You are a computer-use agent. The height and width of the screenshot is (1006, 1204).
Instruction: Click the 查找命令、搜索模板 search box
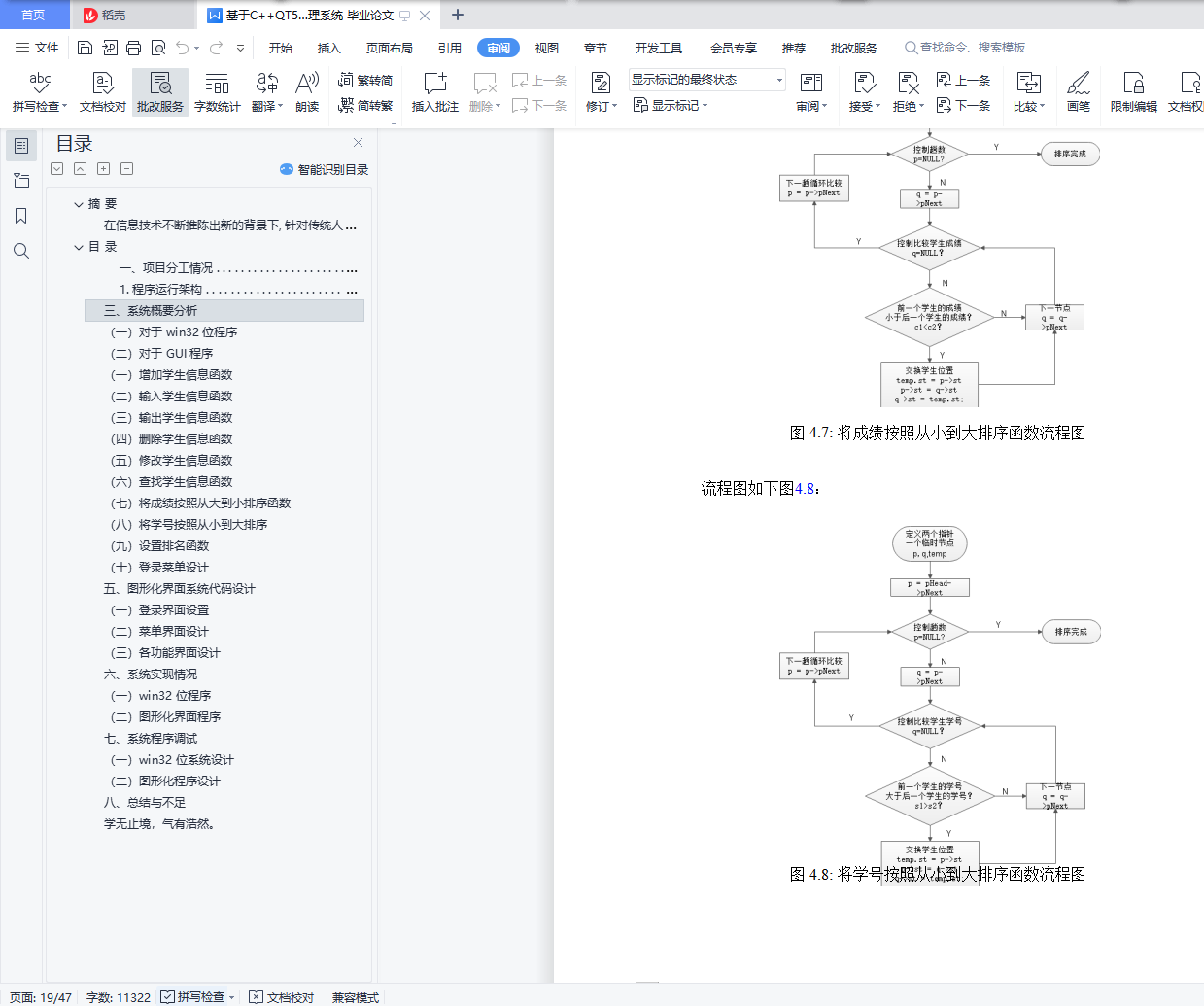click(965, 48)
